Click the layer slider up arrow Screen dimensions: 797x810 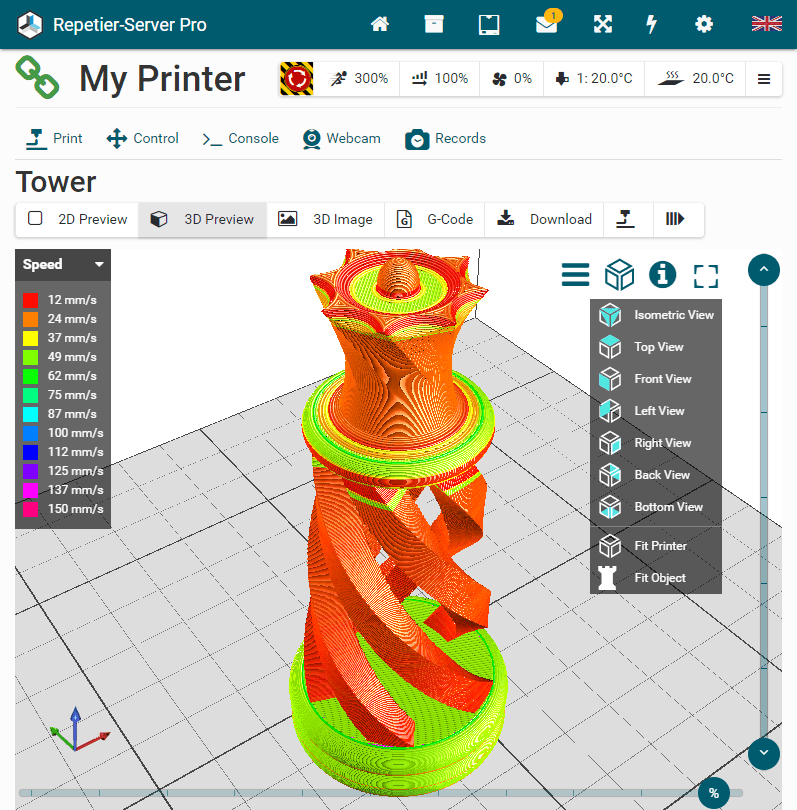click(764, 269)
